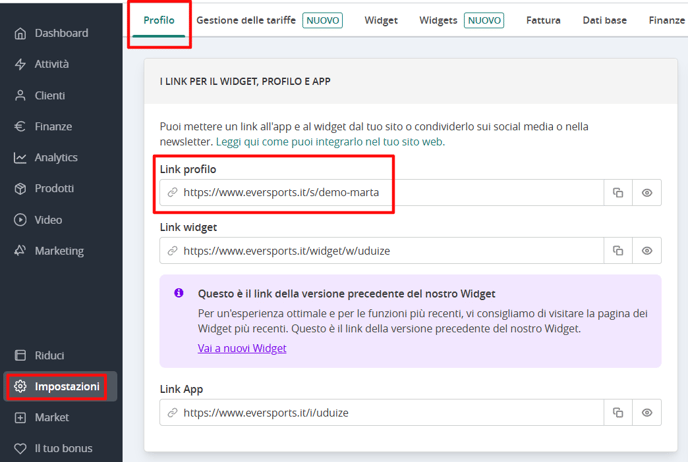This screenshot has height=462, width=688.
Task: Click the Clienti person icon
Action: (x=20, y=96)
